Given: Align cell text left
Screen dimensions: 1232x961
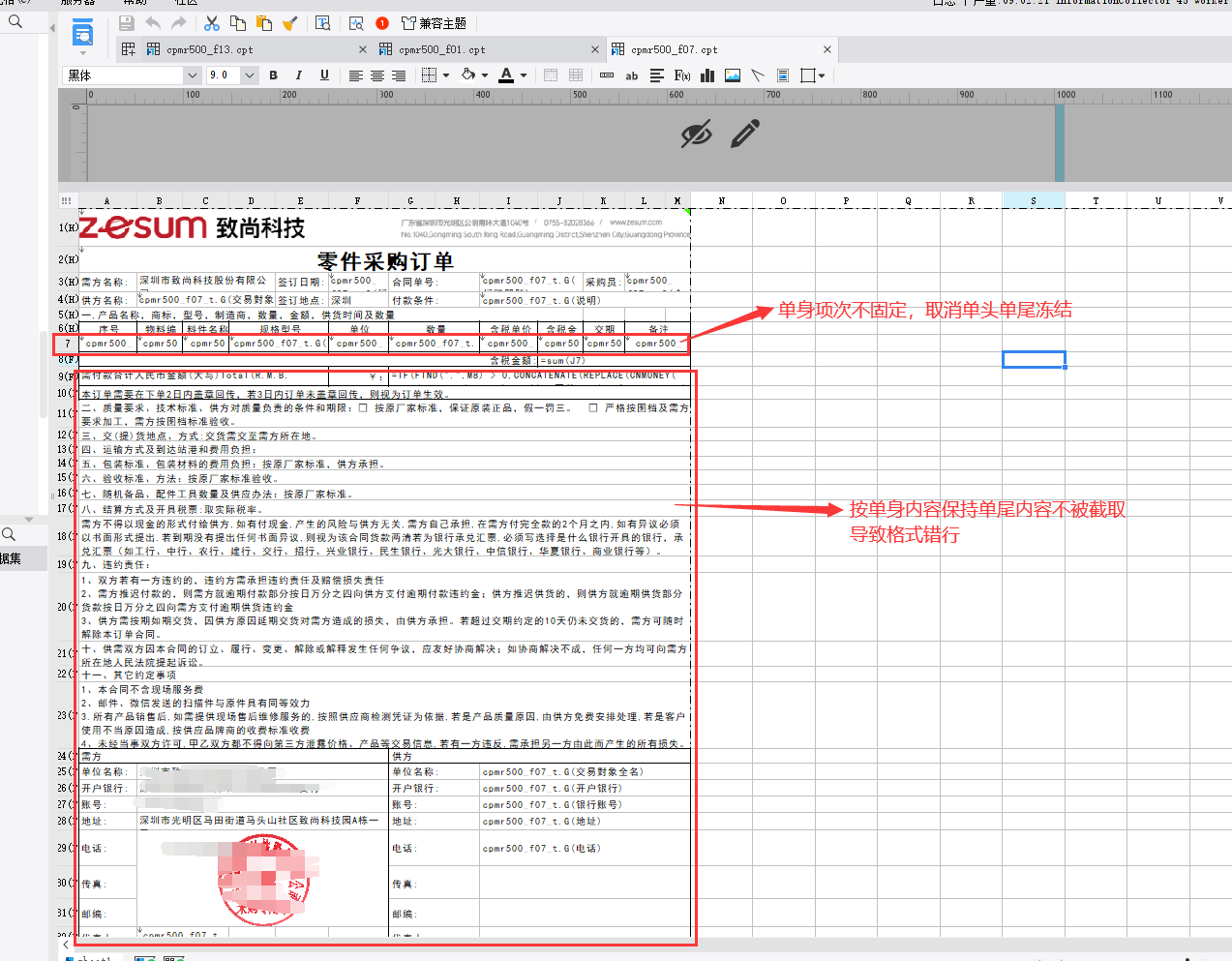Looking at the screenshot, I should tap(356, 75).
